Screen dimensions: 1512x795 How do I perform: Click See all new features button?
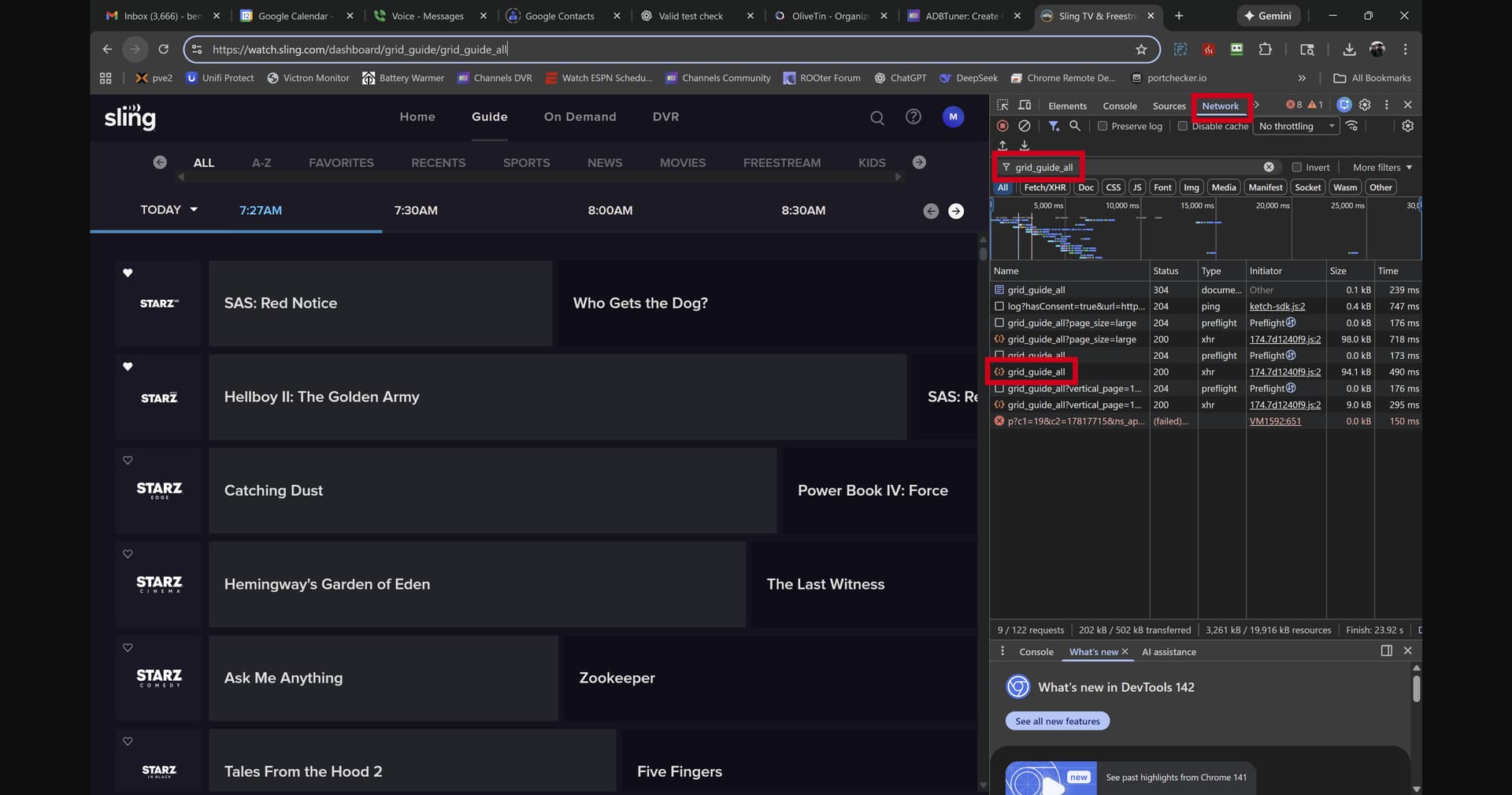tap(1057, 721)
